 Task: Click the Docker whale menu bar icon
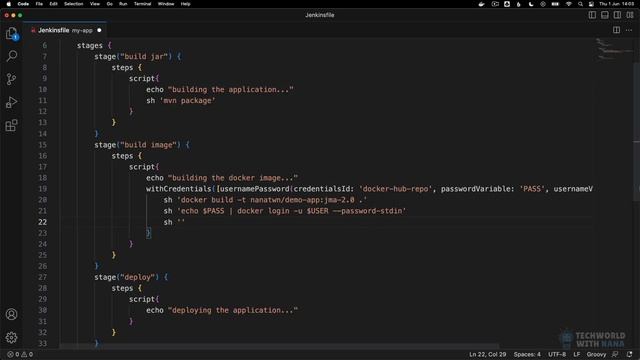pos(482,4)
